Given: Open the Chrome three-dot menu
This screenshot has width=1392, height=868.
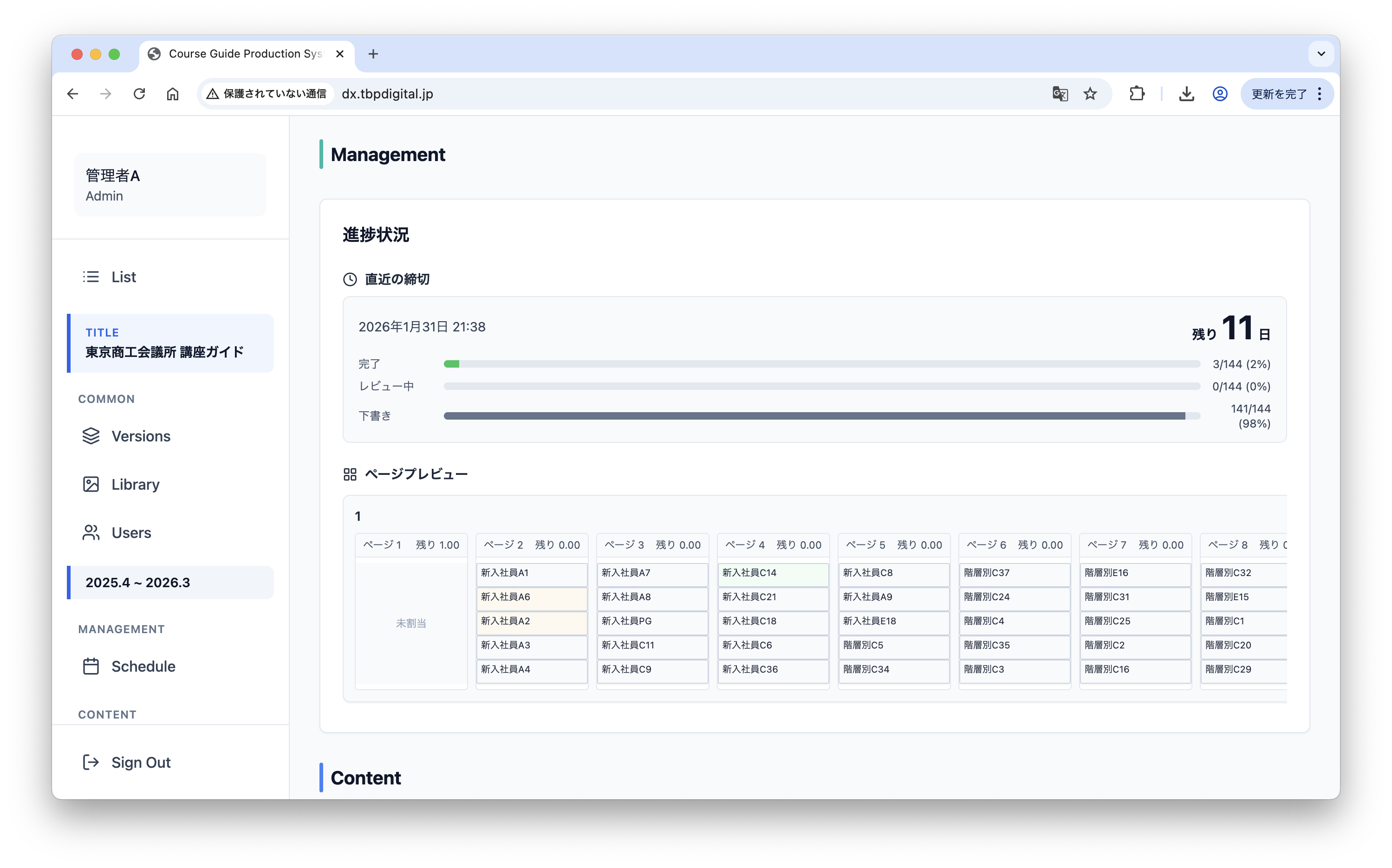Looking at the screenshot, I should [x=1320, y=94].
